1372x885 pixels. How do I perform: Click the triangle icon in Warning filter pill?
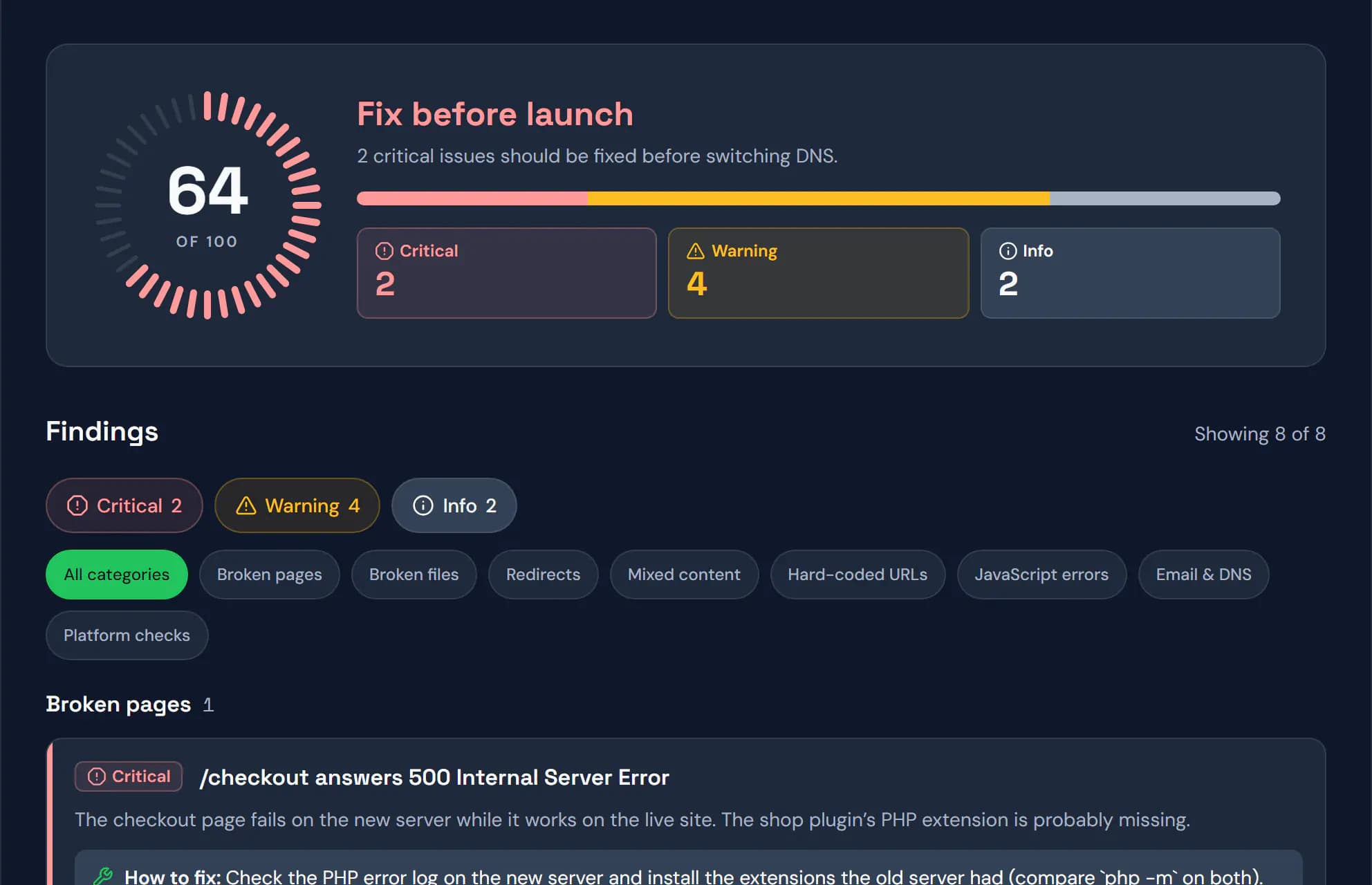point(246,505)
